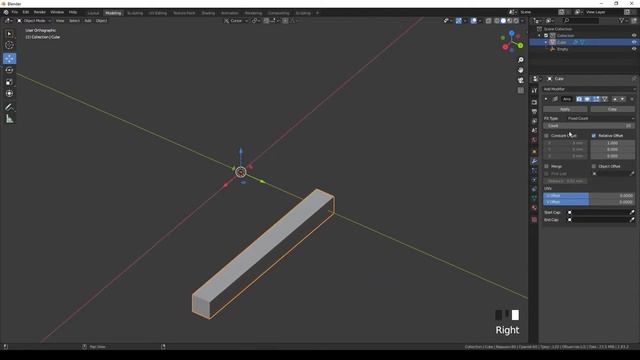
Task: Open the viewport View menu
Action: [60, 20]
